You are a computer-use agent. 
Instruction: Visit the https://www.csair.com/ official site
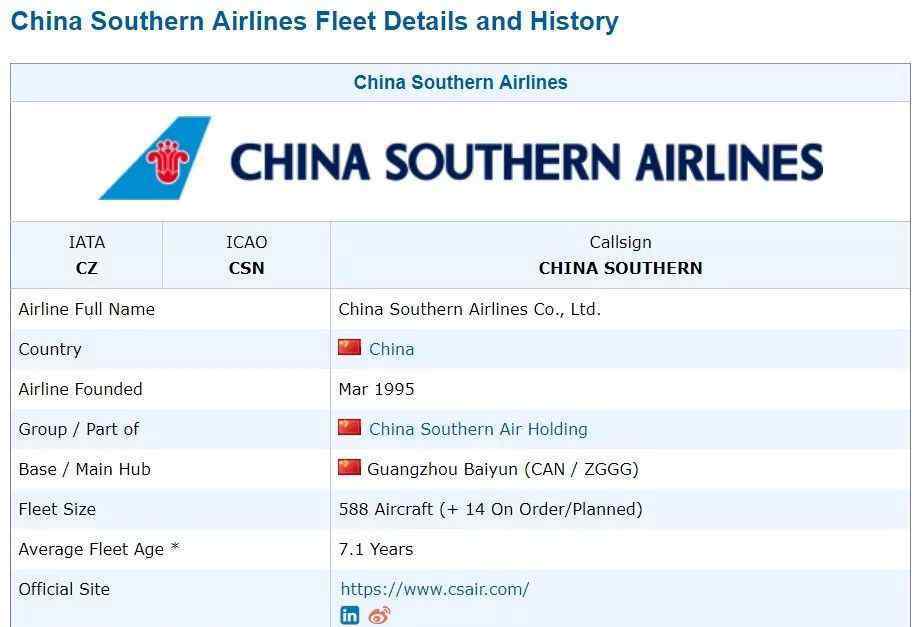click(x=434, y=589)
